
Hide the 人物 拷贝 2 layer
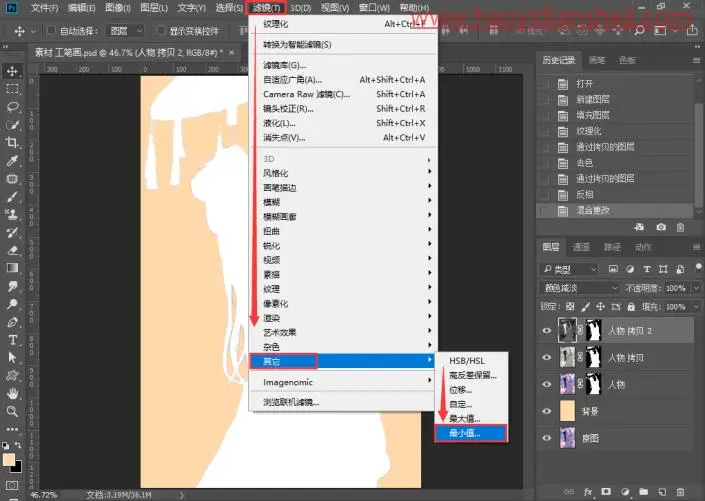tap(547, 331)
